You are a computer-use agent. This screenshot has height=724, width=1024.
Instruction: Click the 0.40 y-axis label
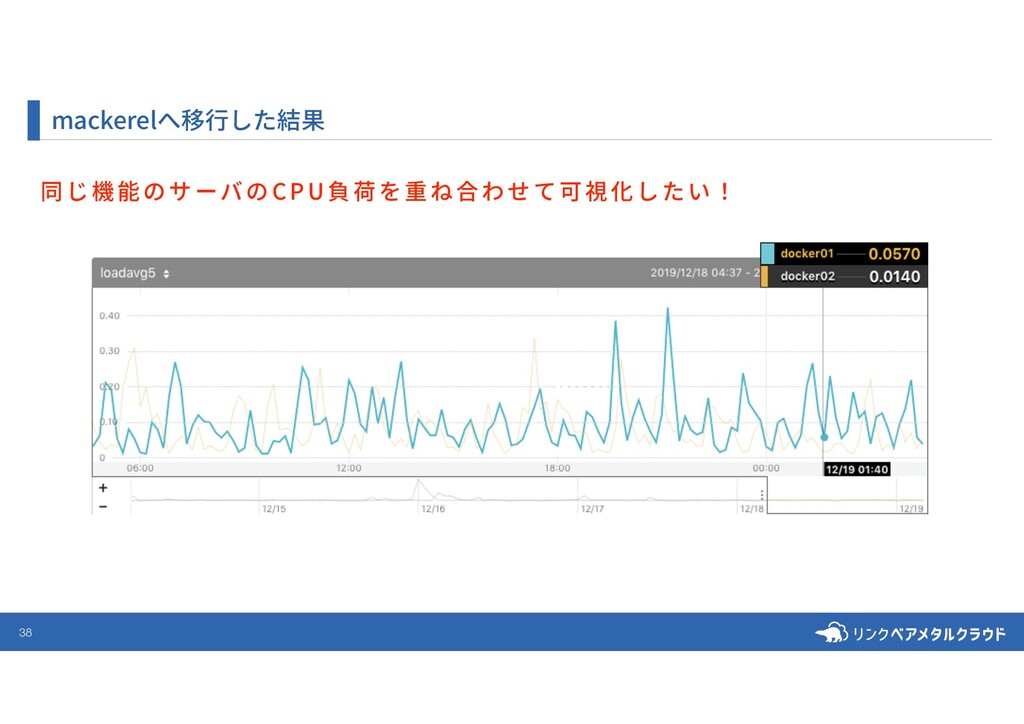pos(110,316)
